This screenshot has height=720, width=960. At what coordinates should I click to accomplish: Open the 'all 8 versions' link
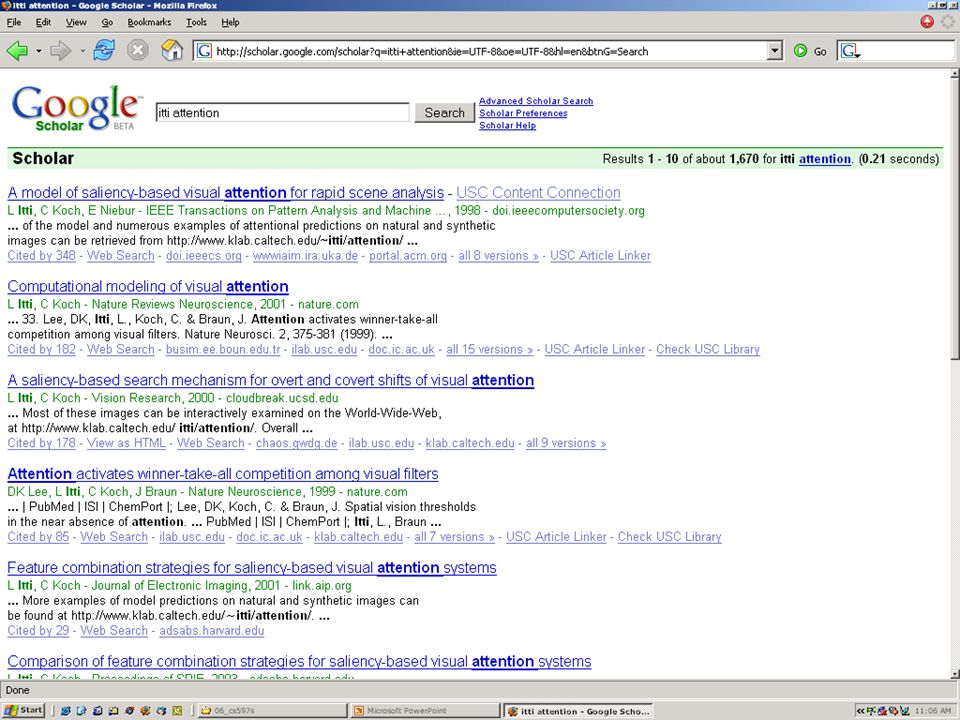pyautogui.click(x=498, y=256)
